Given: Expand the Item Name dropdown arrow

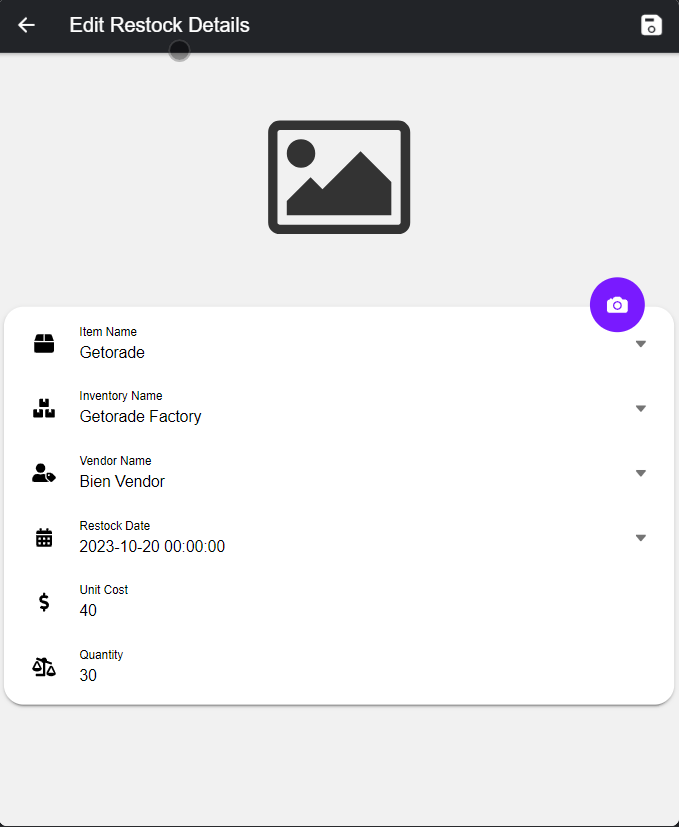Looking at the screenshot, I should (x=641, y=344).
